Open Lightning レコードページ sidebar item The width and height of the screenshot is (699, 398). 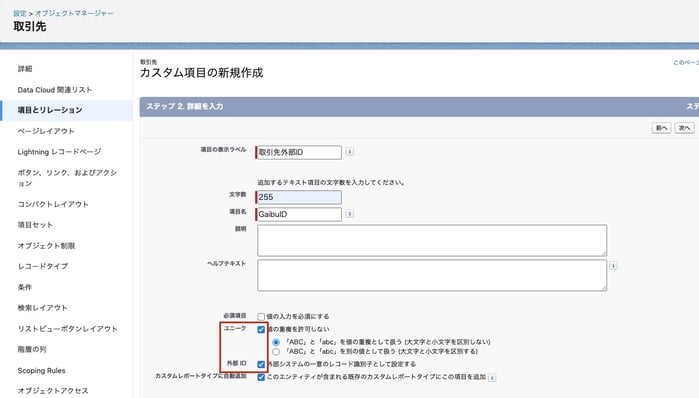(x=59, y=152)
